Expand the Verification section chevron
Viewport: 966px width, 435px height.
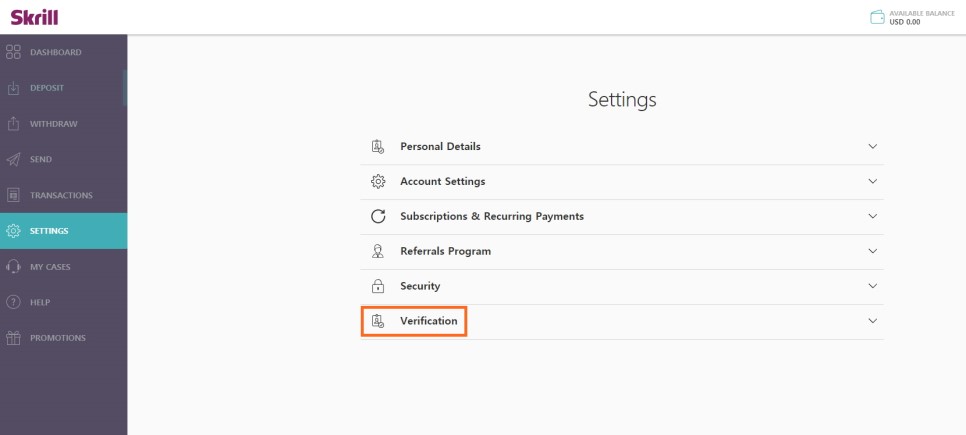pyautogui.click(x=872, y=321)
